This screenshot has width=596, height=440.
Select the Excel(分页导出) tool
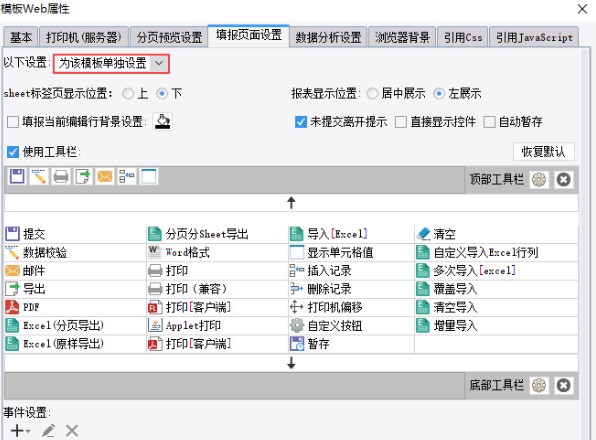75,325
